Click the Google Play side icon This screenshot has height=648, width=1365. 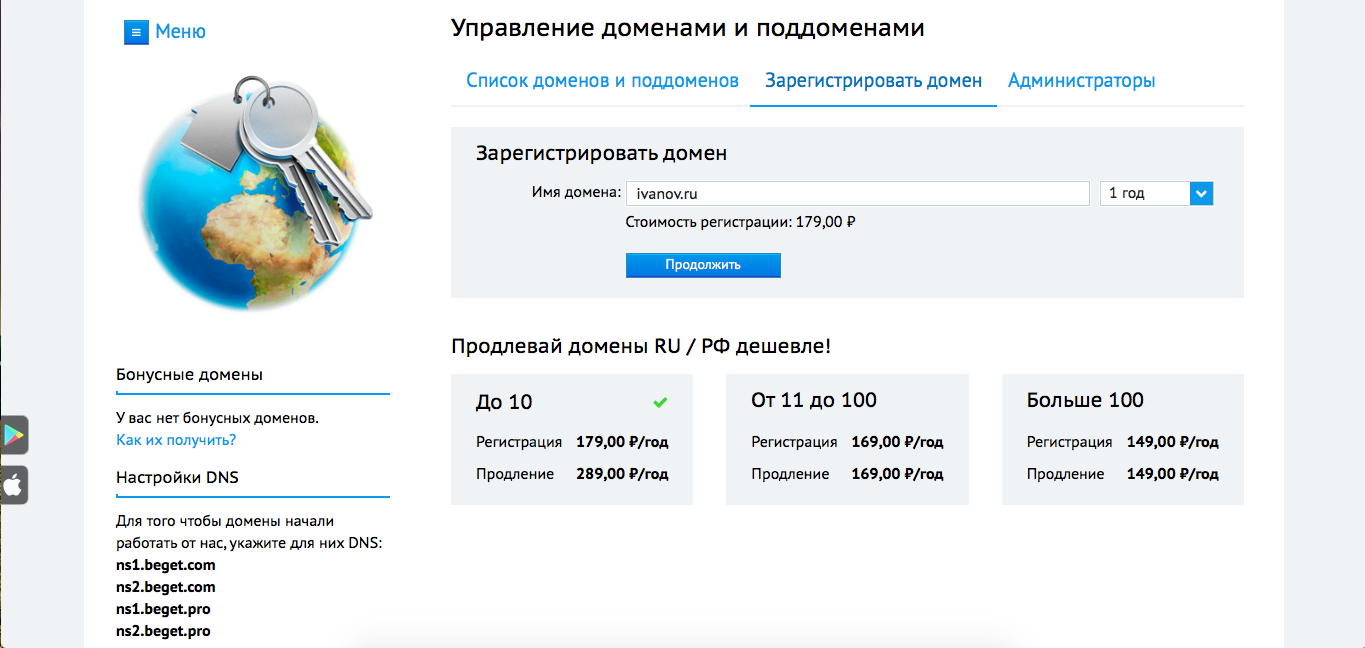(14, 435)
